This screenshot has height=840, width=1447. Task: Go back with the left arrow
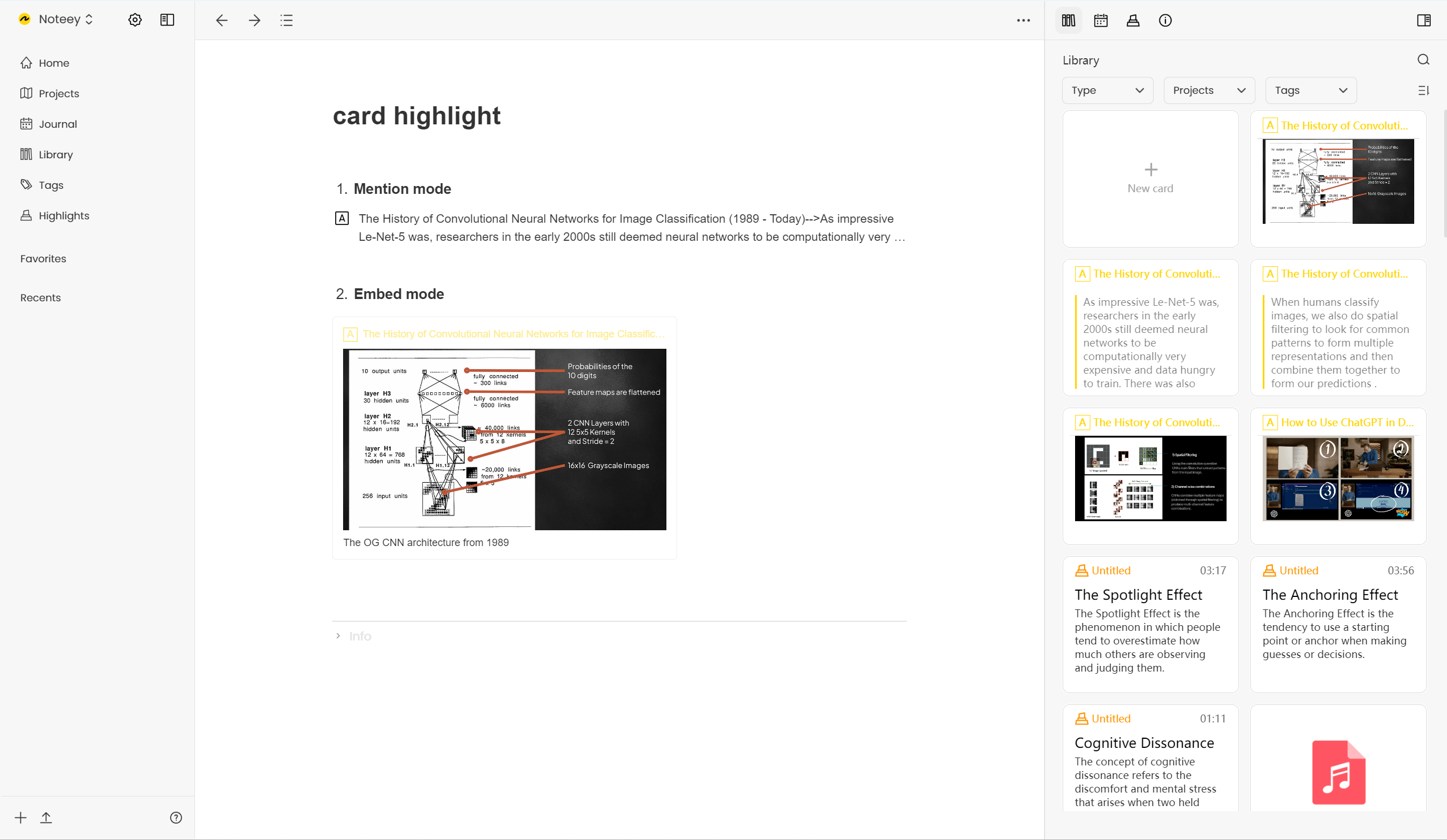click(222, 21)
